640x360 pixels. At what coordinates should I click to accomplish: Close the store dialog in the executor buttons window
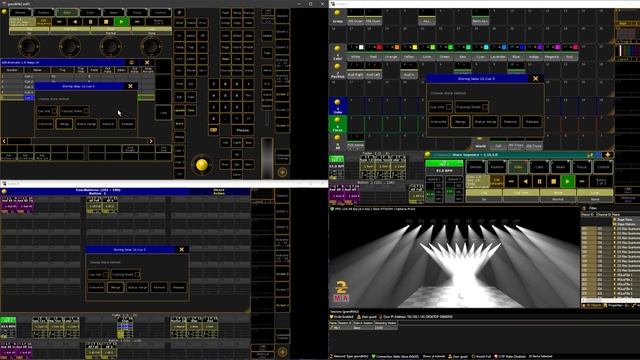pyautogui.click(x=182, y=249)
